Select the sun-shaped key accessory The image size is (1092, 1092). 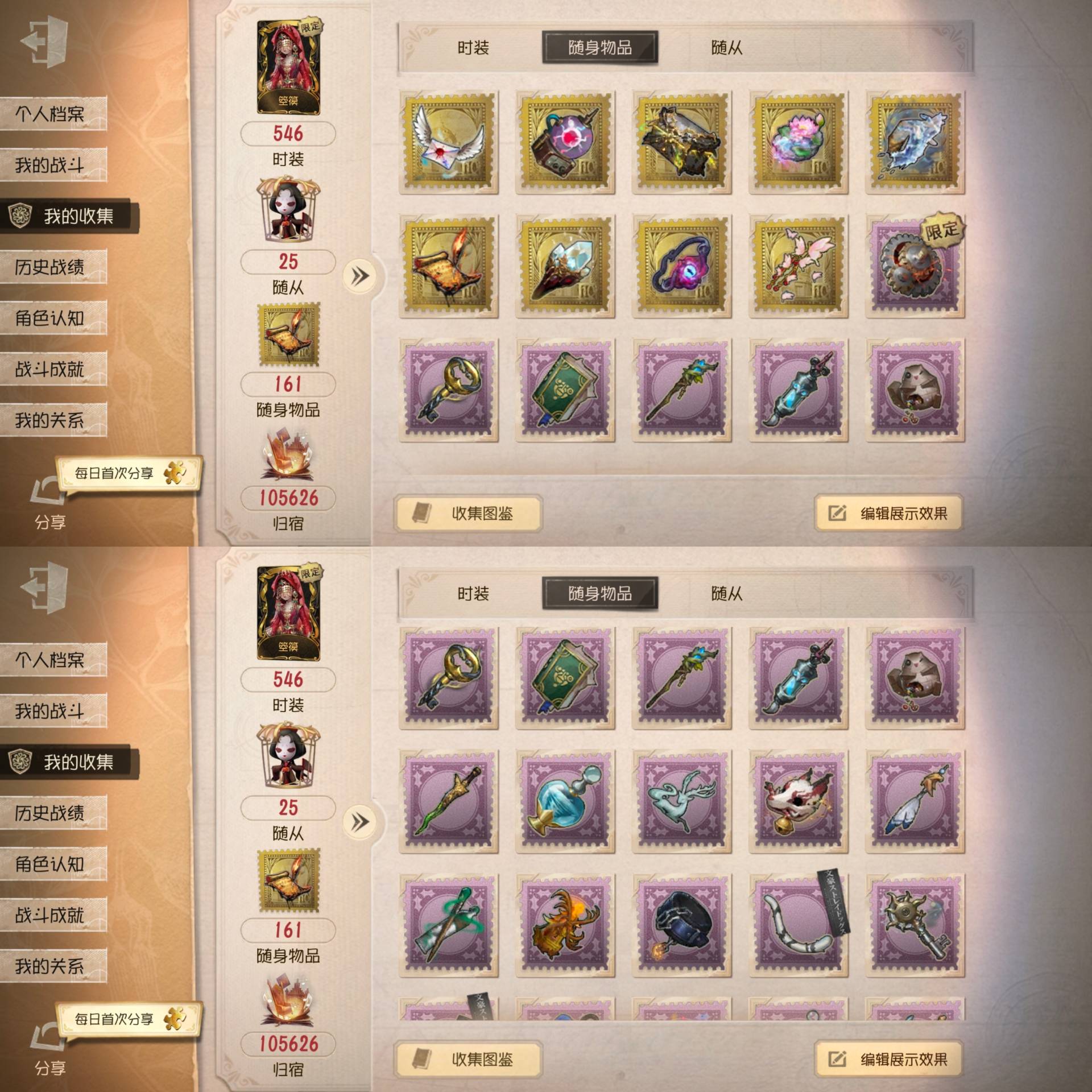click(915, 926)
